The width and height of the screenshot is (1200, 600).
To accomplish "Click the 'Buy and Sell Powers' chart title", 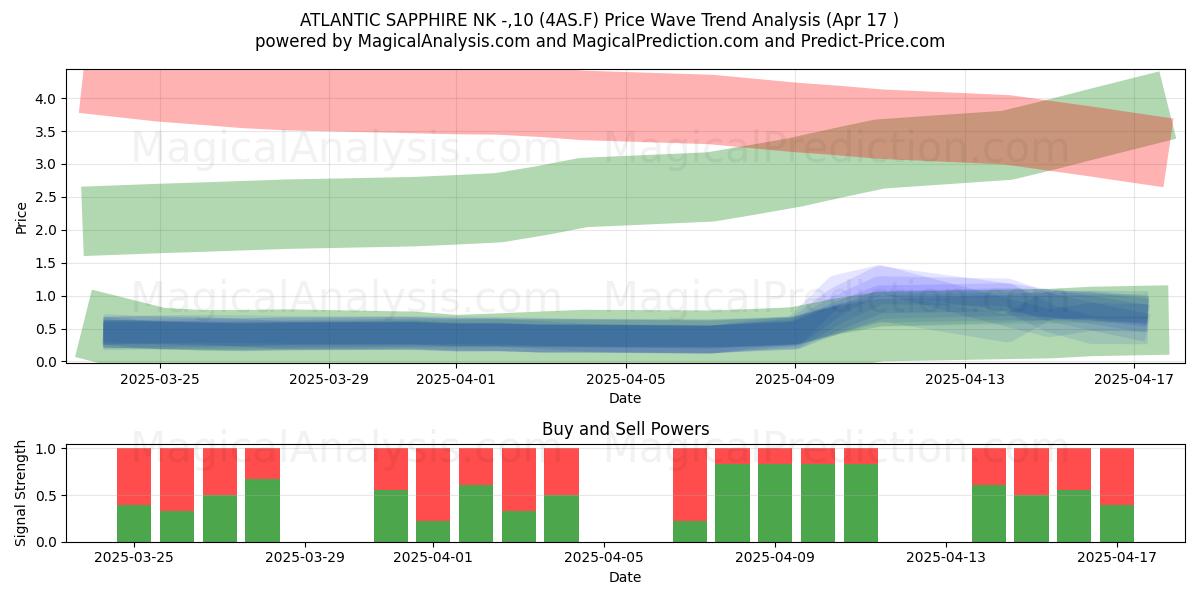I will pos(625,429).
